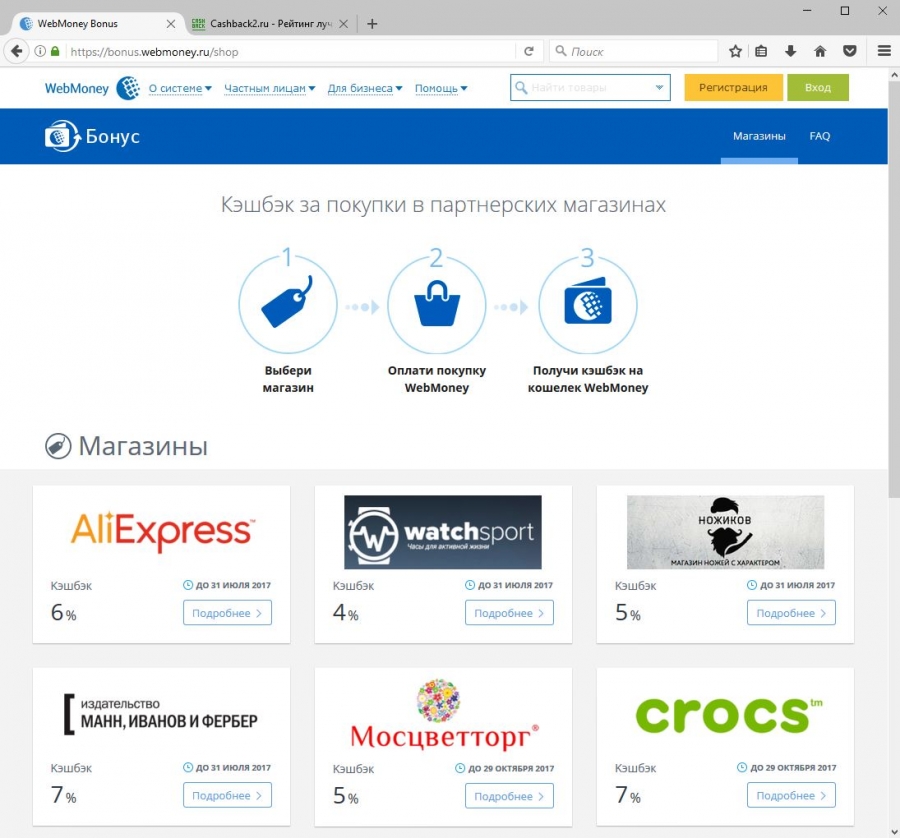Bookmark this page with the star icon
The width and height of the screenshot is (900, 838).
tap(735, 51)
